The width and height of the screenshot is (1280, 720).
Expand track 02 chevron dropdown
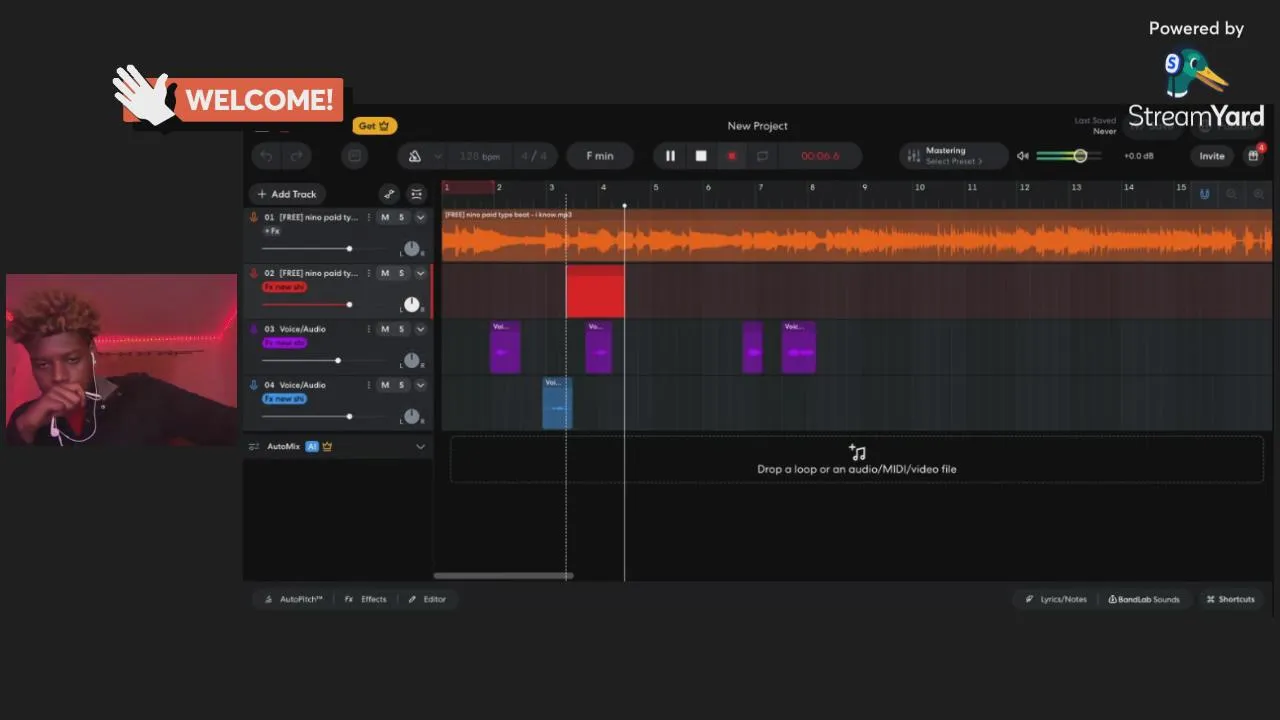[420, 273]
